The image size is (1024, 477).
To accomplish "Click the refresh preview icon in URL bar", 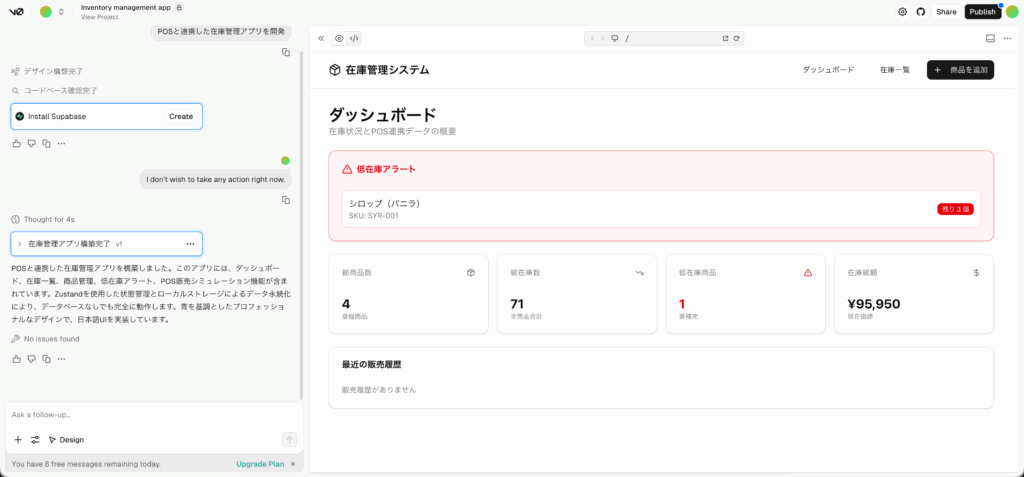I will pyautogui.click(x=737, y=38).
